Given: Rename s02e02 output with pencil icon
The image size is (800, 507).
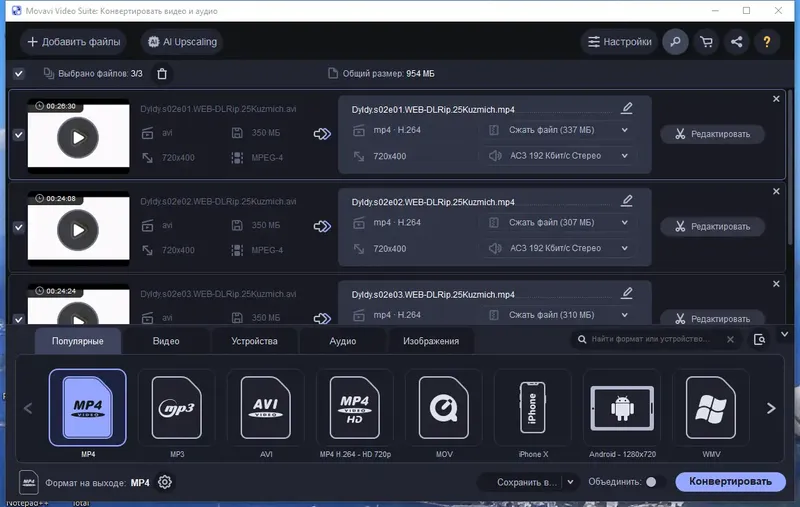Looking at the screenshot, I should [x=627, y=200].
